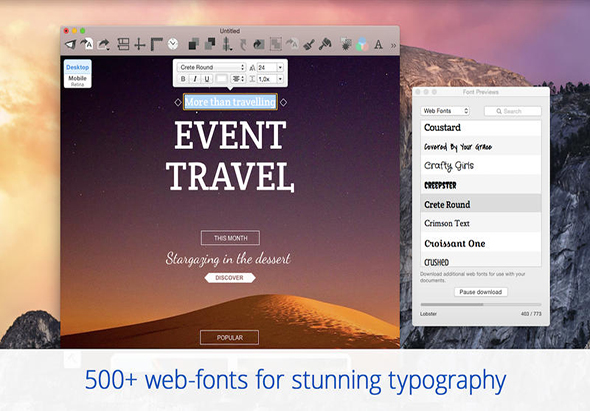Click the text color swatch in popup
590x411 pixels.
click(x=221, y=79)
